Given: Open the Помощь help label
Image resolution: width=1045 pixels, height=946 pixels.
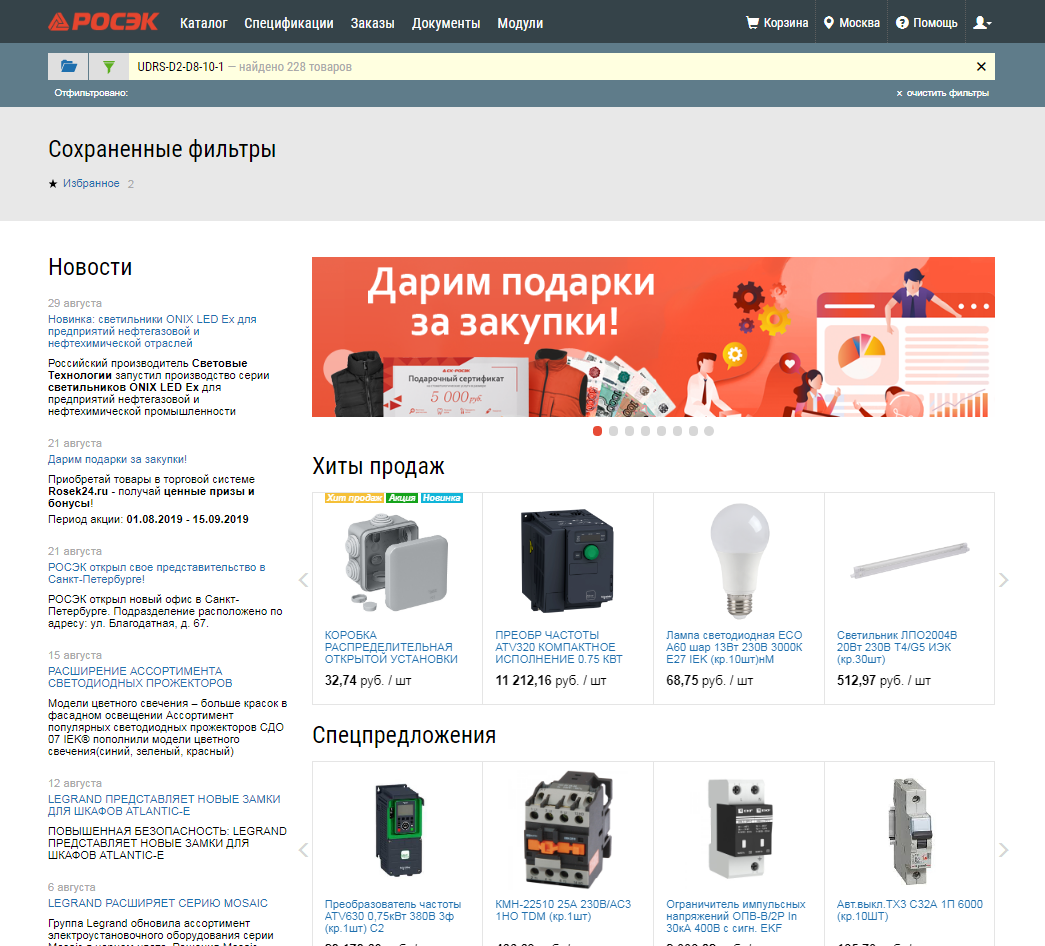Looking at the screenshot, I should click(935, 23).
